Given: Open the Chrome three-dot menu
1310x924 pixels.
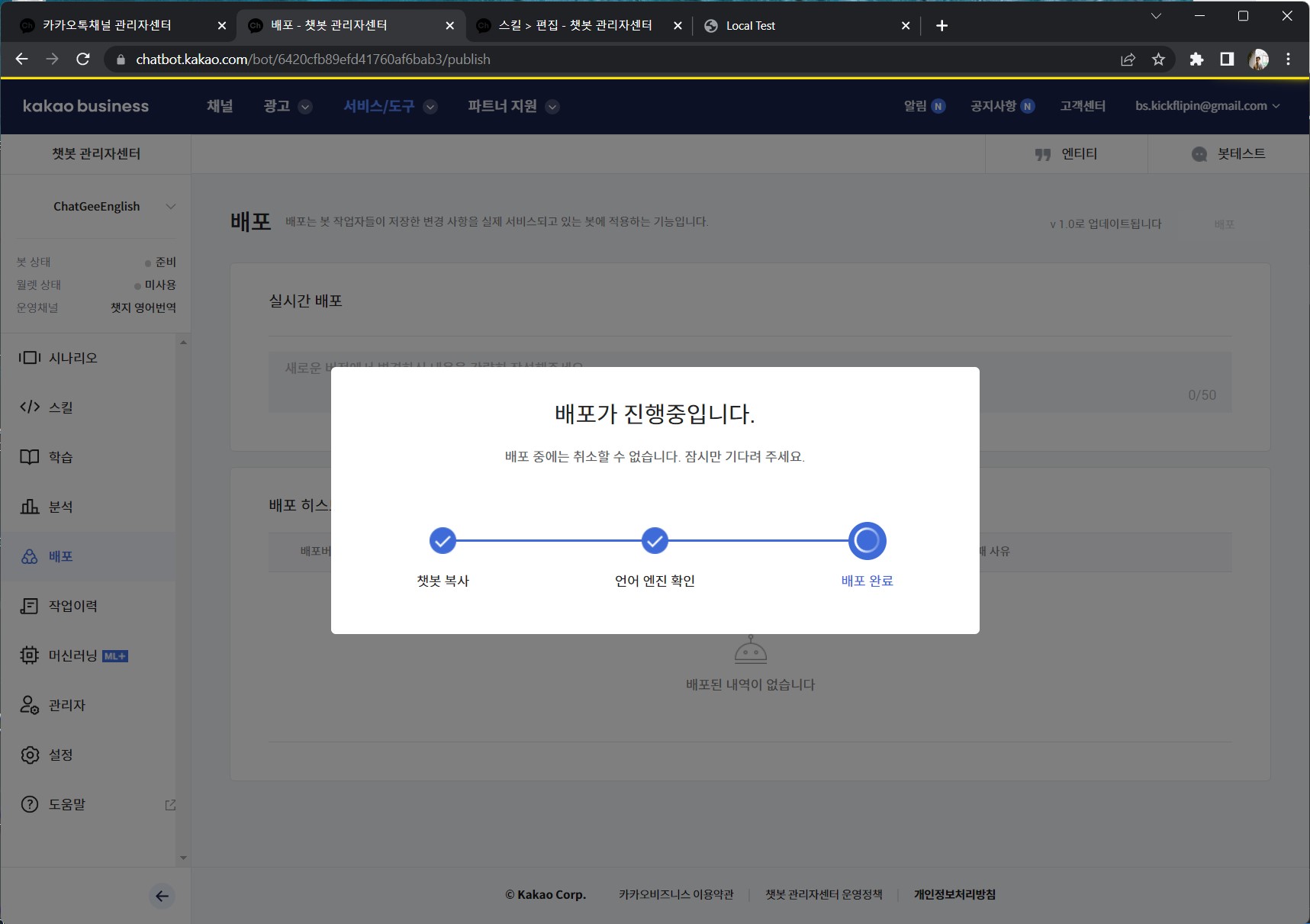Looking at the screenshot, I should pyautogui.click(x=1289, y=60).
